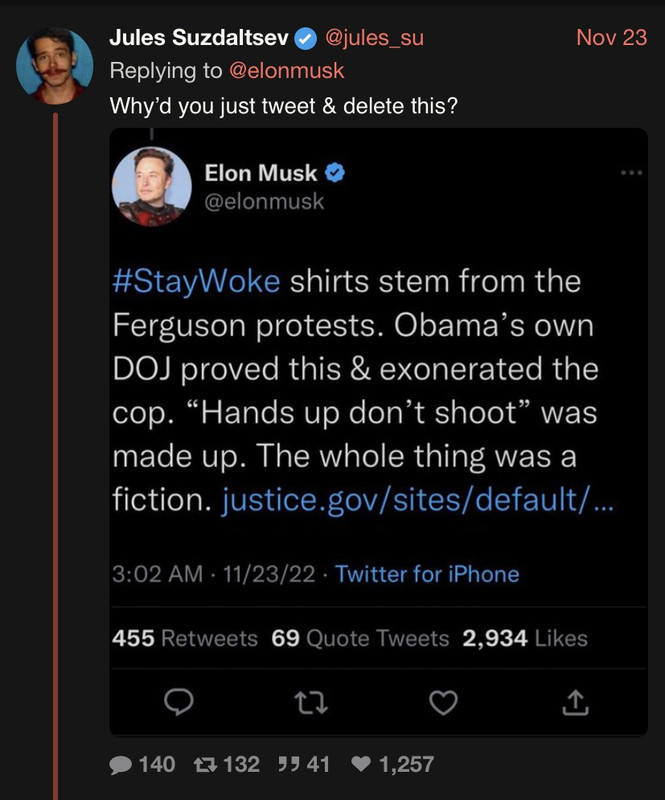
Task: Click Jules Suzdaltsev's verified badge
Action: (x=304, y=38)
